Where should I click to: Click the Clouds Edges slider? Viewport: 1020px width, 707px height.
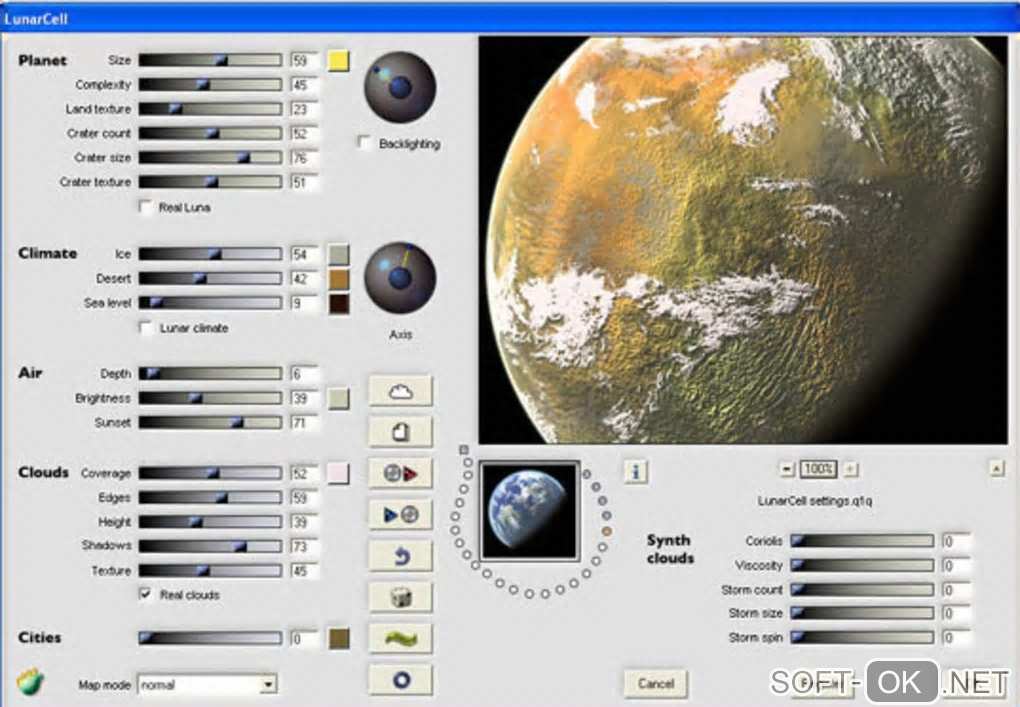click(x=210, y=498)
